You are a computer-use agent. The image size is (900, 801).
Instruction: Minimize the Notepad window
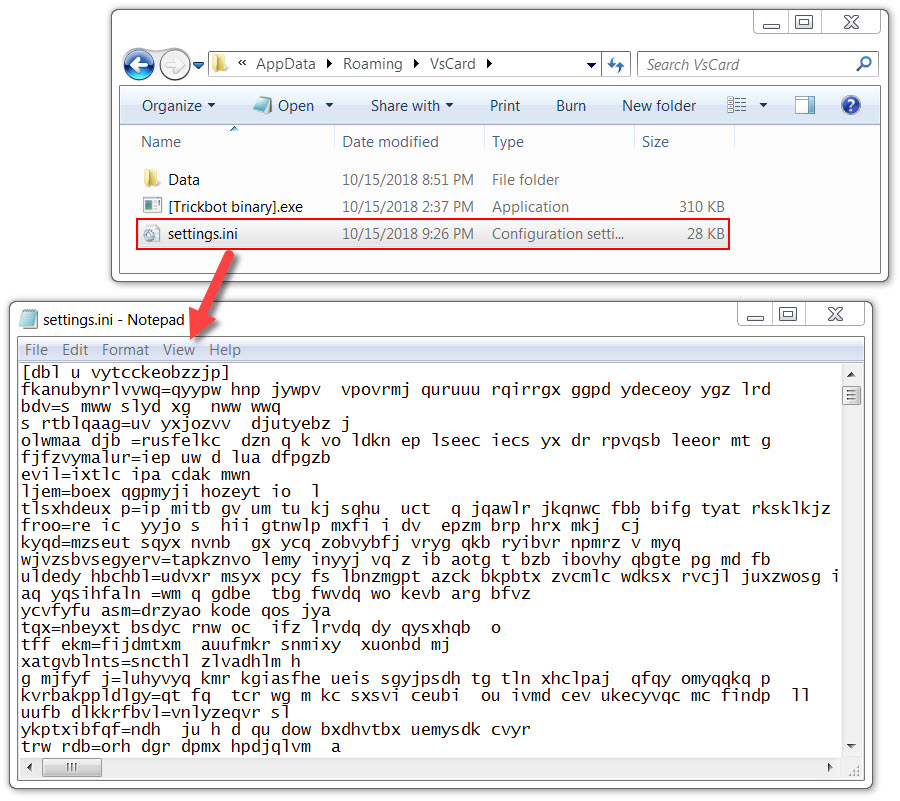point(755,314)
